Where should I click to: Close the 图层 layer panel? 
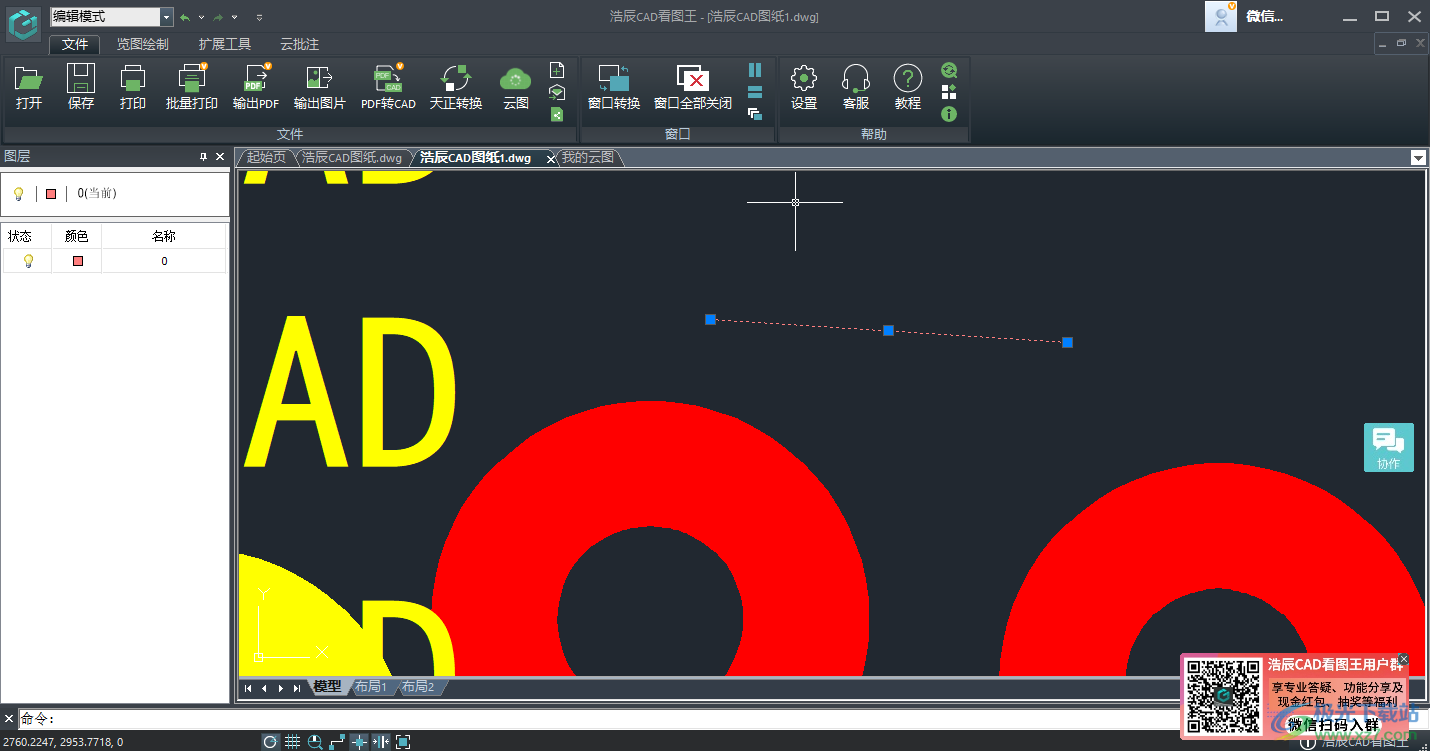coord(220,157)
